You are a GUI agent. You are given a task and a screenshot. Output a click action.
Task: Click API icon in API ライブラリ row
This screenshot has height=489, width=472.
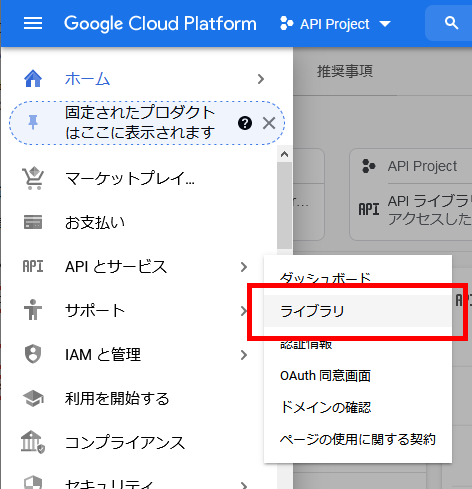pyautogui.click(x=369, y=209)
